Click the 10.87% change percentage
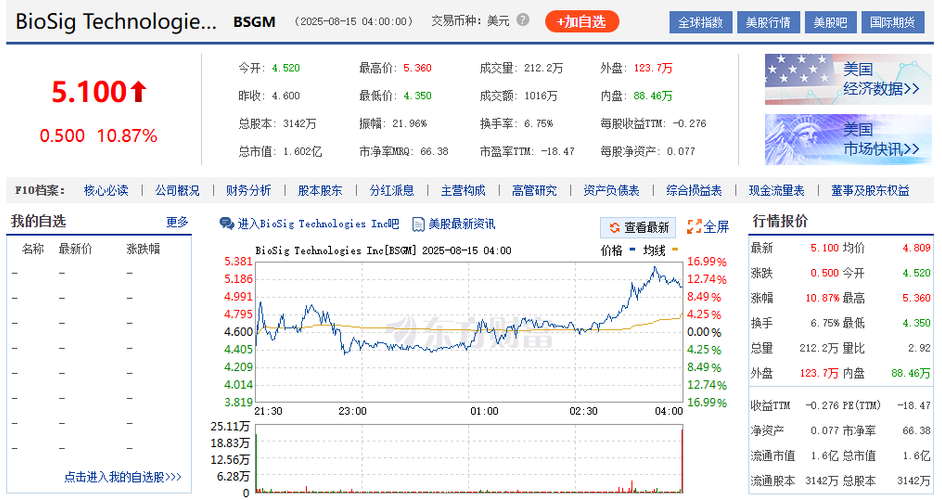The height and width of the screenshot is (500, 942). [x=127, y=135]
